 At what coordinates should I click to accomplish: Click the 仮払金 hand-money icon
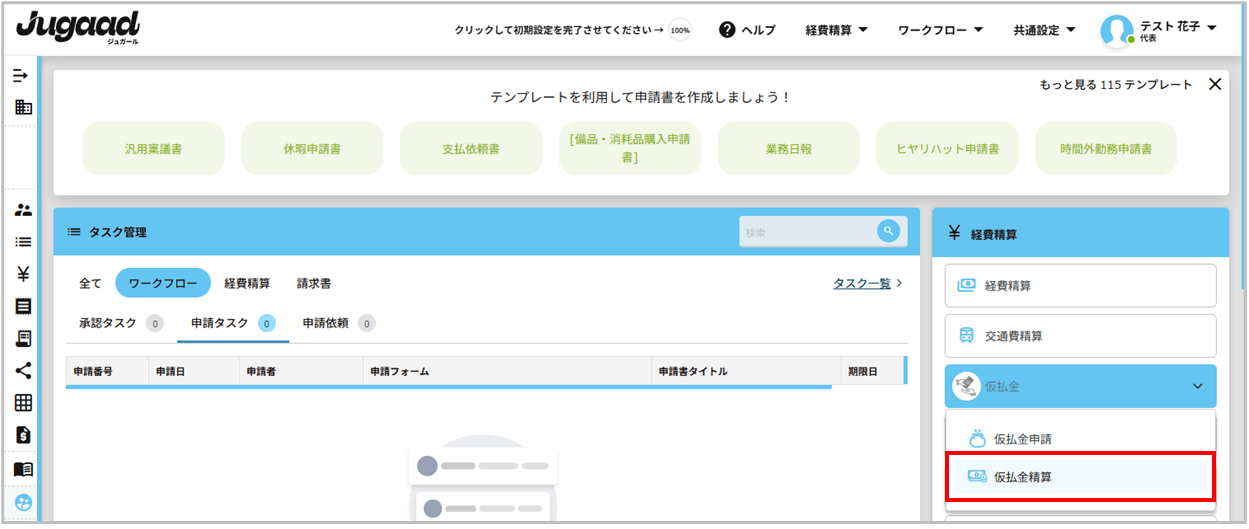[966, 386]
